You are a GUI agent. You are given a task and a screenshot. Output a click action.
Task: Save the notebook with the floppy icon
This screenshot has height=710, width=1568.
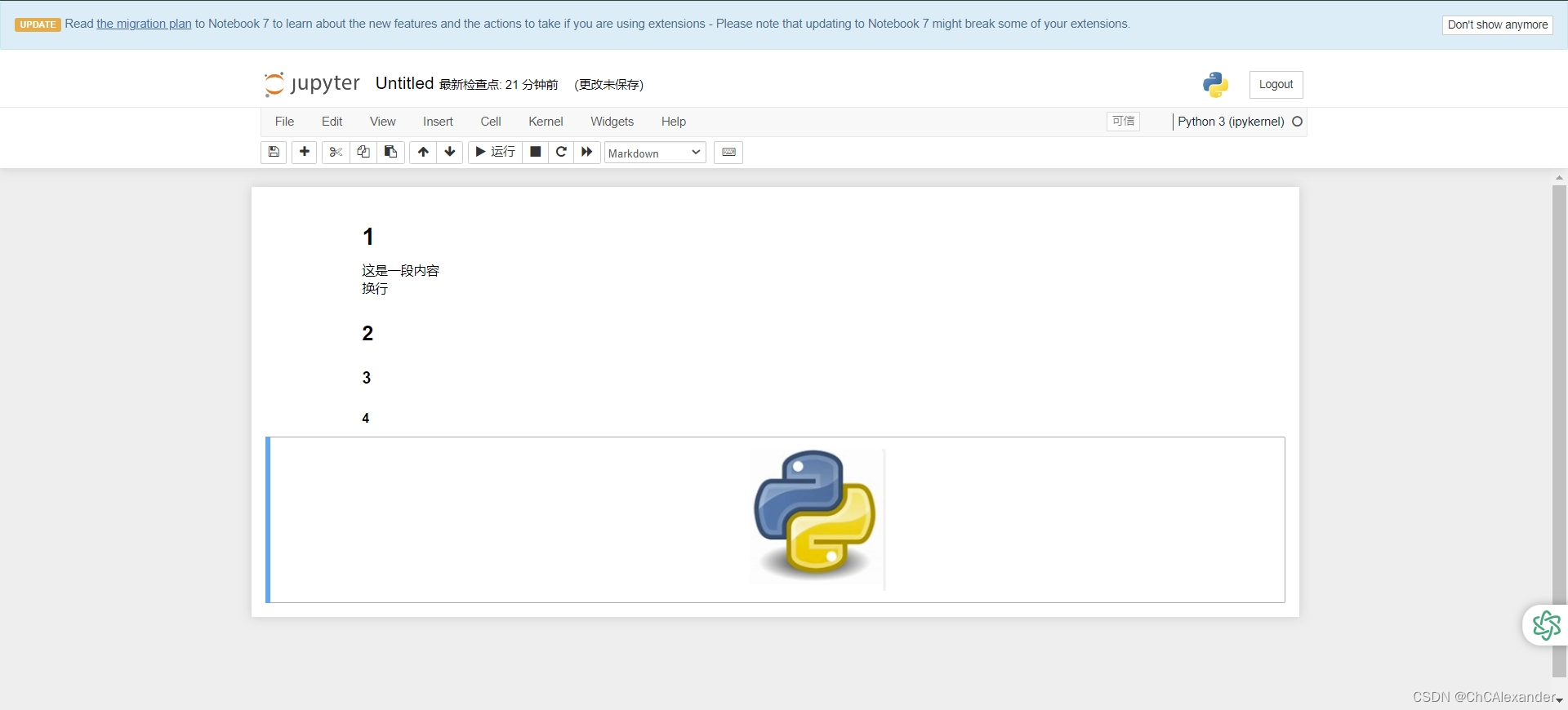274,153
